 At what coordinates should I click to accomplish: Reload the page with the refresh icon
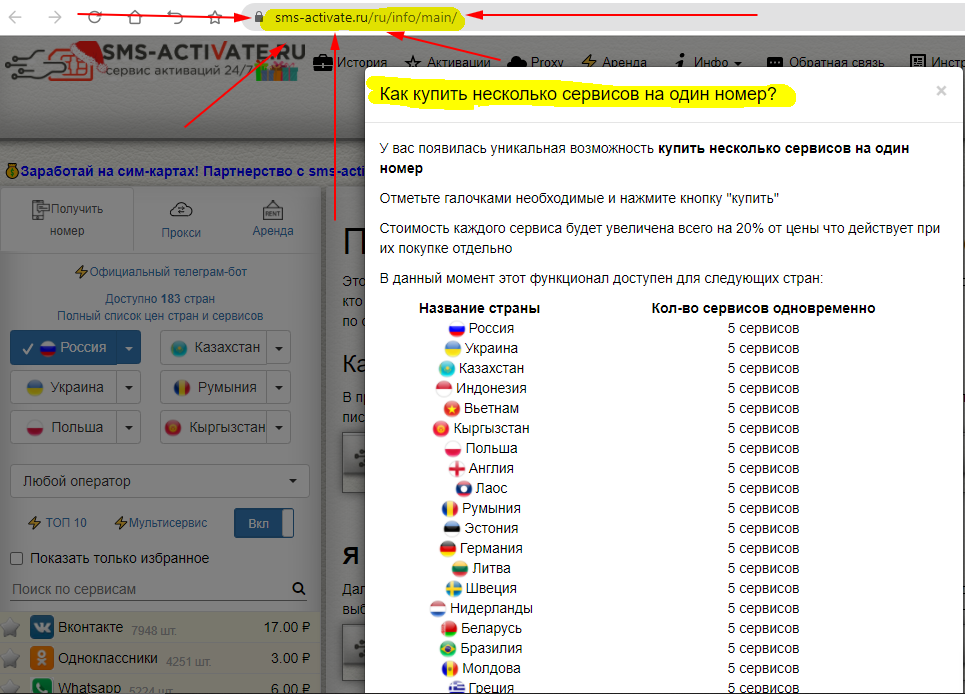point(95,17)
